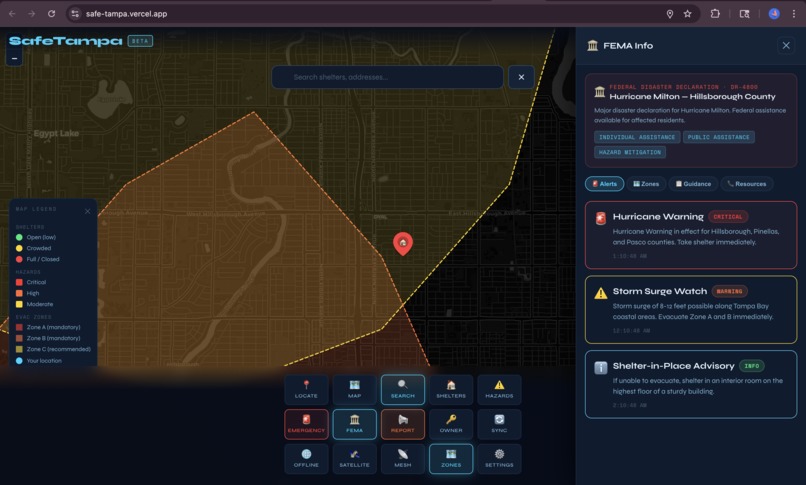Open the Map view button
The width and height of the screenshot is (806, 485).
tap(354, 389)
